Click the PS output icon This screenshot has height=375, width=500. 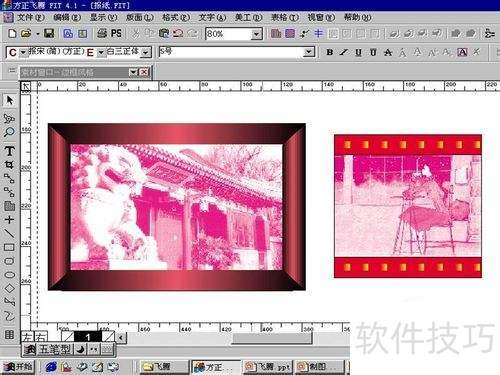(116, 33)
